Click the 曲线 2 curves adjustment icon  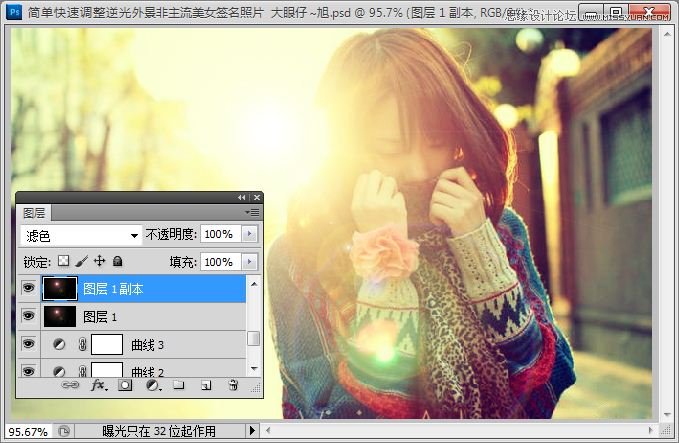[59, 371]
